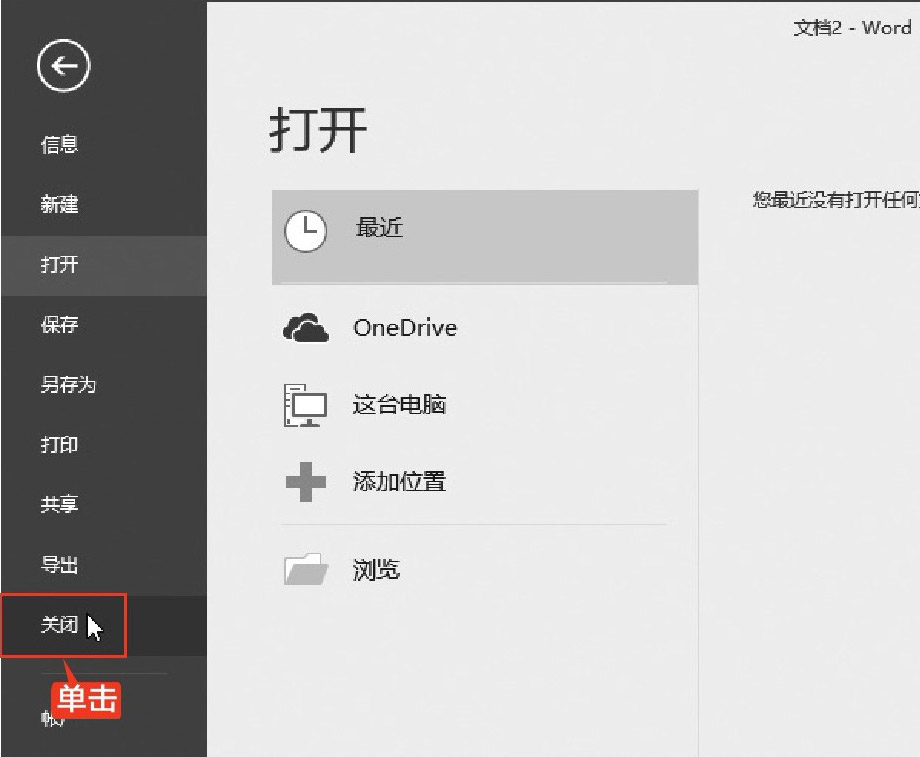Click the plus icon for 添加位置
Image resolution: width=920 pixels, height=757 pixels.
(306, 482)
